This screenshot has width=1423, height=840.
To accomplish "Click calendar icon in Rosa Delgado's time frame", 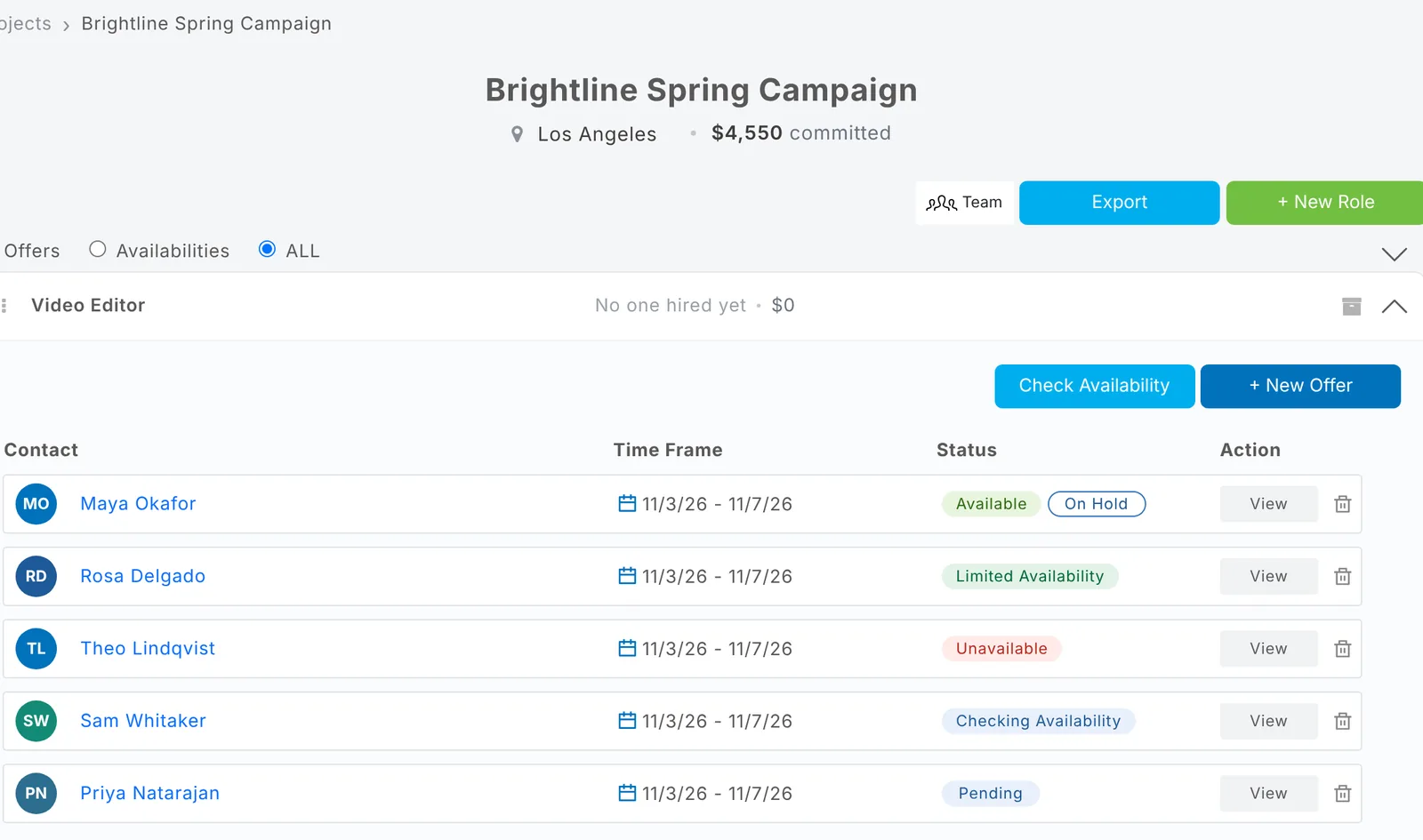I will click(627, 575).
